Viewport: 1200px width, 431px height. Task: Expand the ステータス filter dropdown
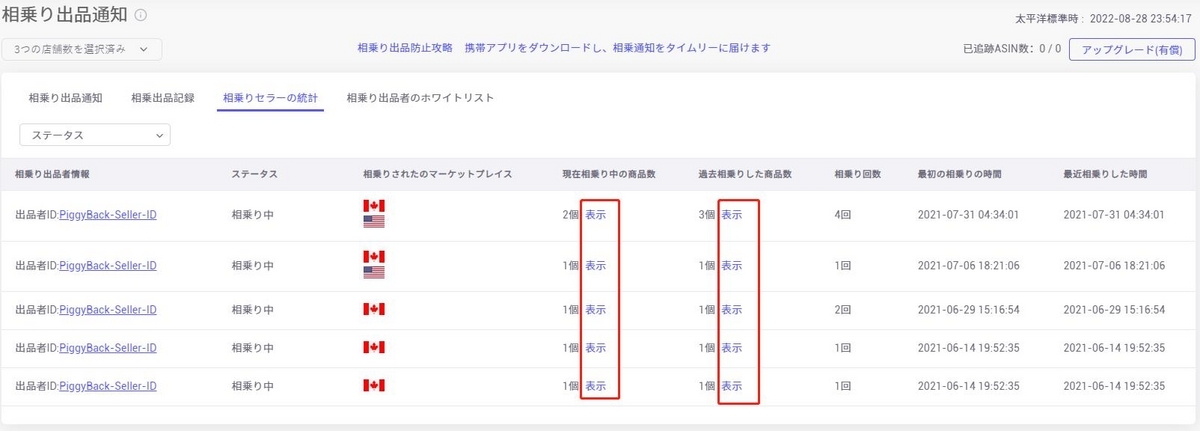[x=95, y=134]
